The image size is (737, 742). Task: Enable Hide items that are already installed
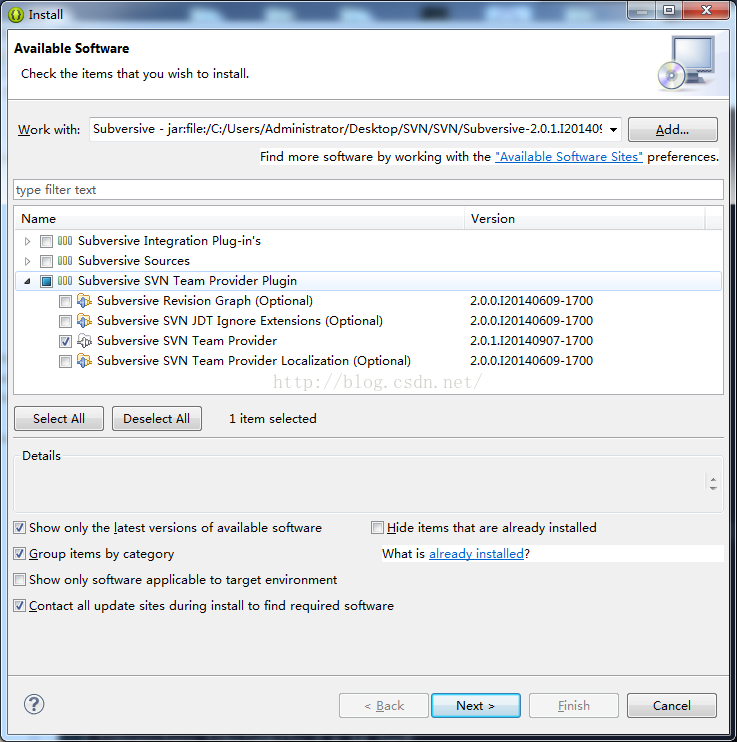377,528
